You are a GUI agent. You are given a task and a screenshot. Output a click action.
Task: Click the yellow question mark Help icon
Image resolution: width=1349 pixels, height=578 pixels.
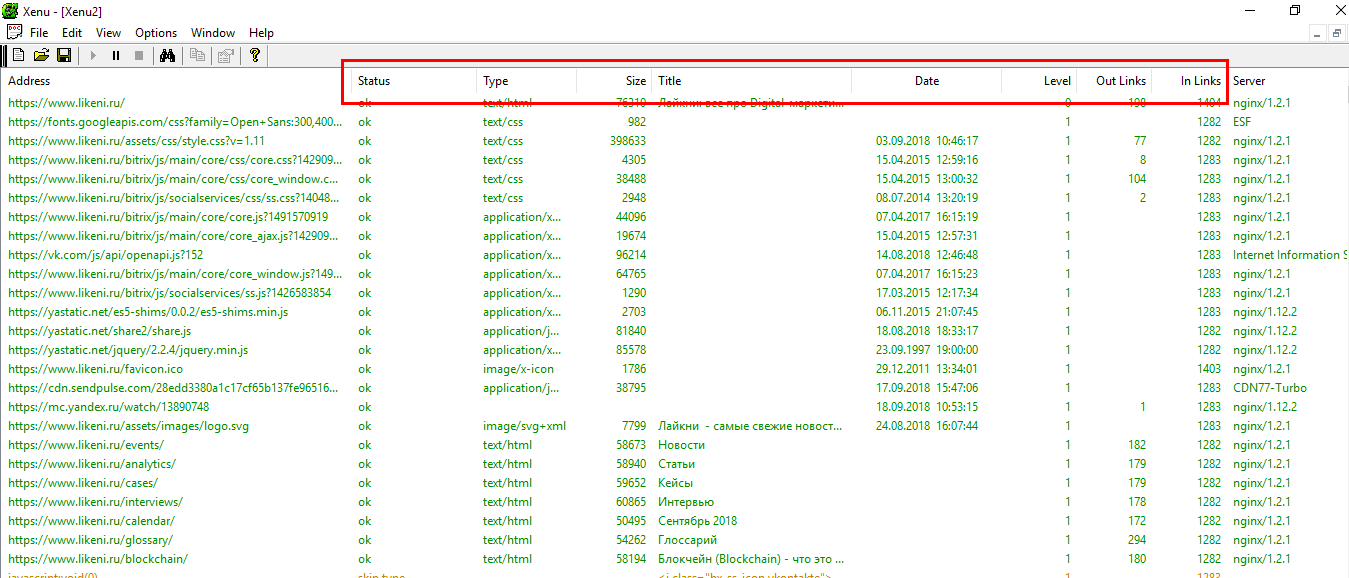(255, 56)
